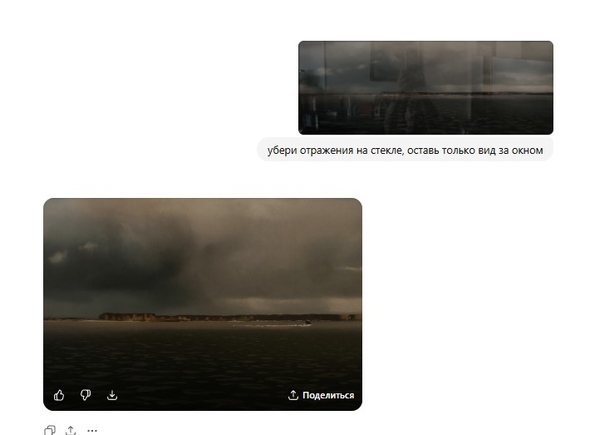
Task: Click the user prompt bubble 'убери отражения на стекле'
Action: [x=405, y=150]
